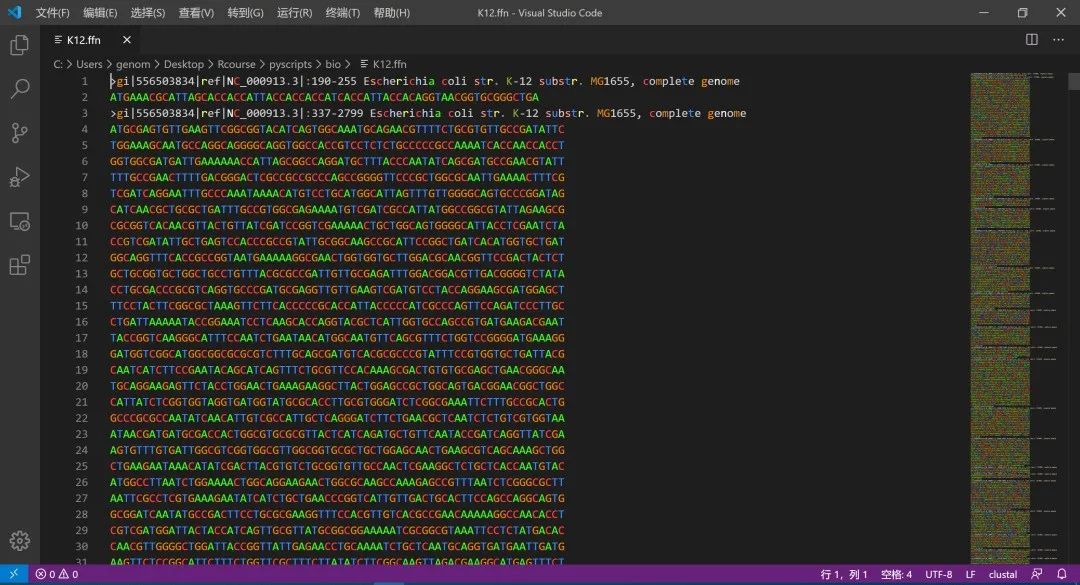The height and width of the screenshot is (585, 1080).
Task: Expand the pyscripts breadcrumb folder
Action: tap(290, 64)
